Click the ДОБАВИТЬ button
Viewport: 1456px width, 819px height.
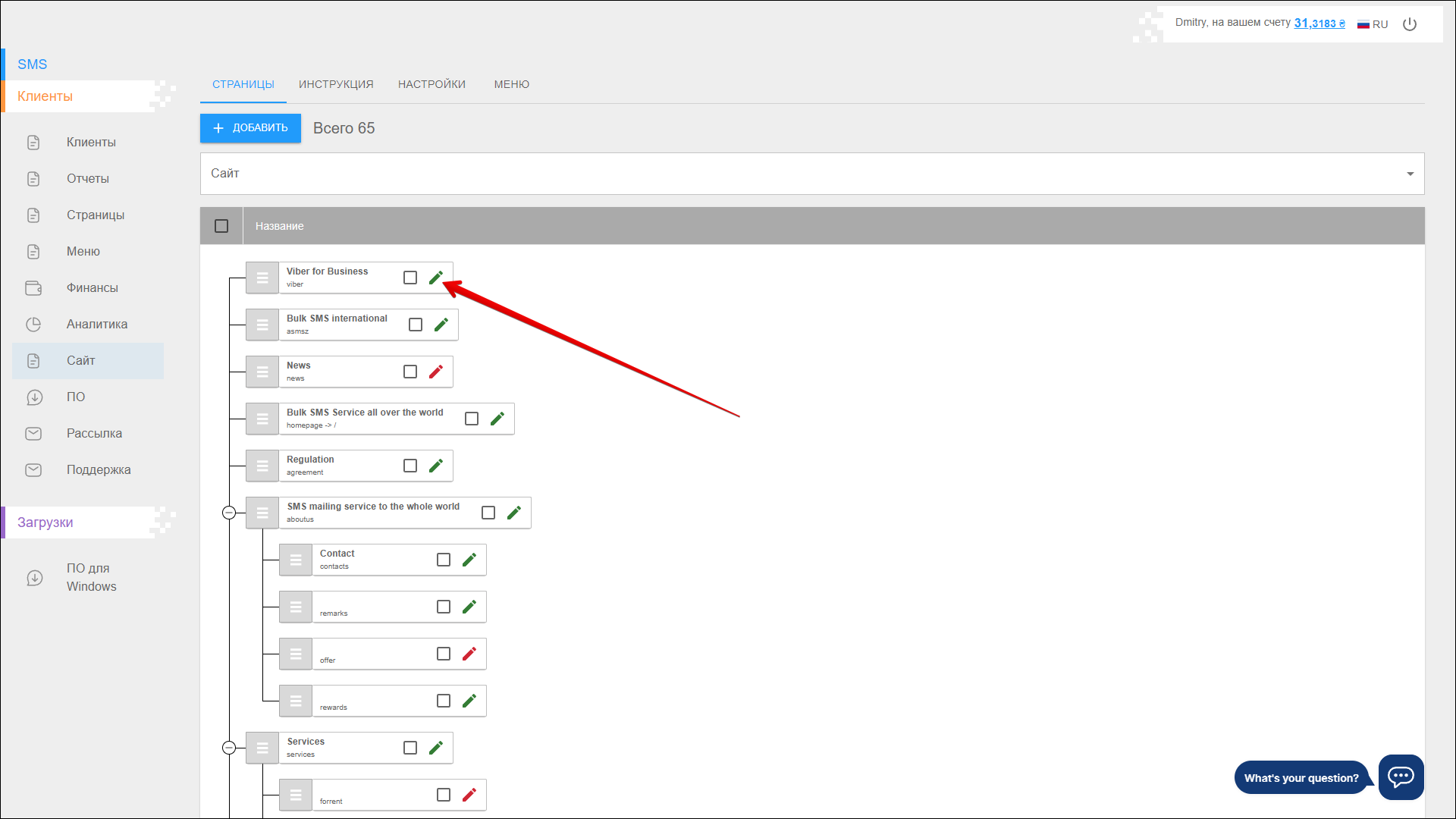pos(250,128)
